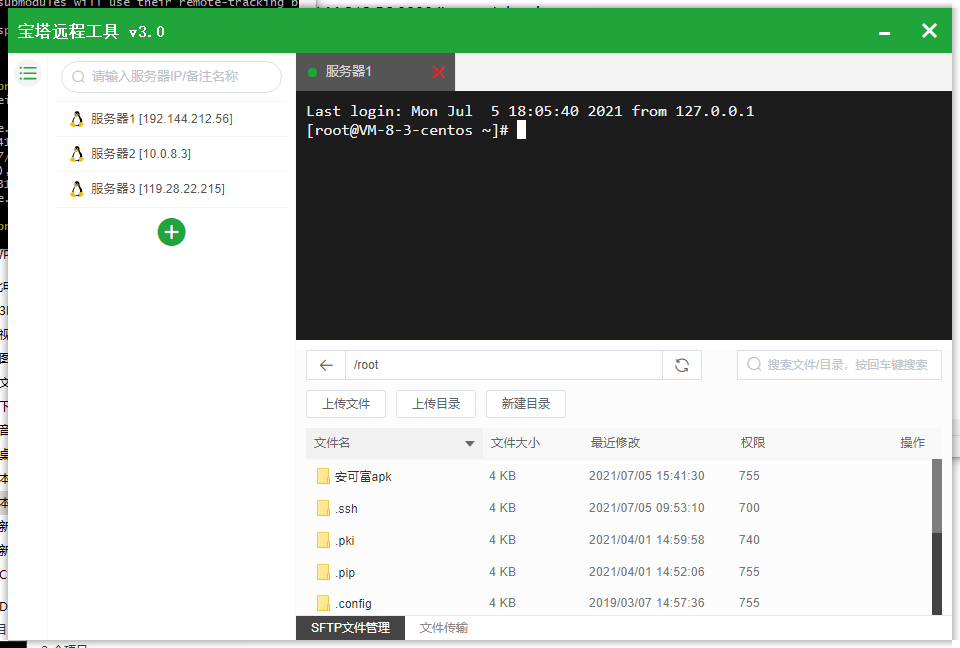Click the penguin icon for 服务器1
This screenshot has width=960, height=648.
pyautogui.click(x=77, y=119)
